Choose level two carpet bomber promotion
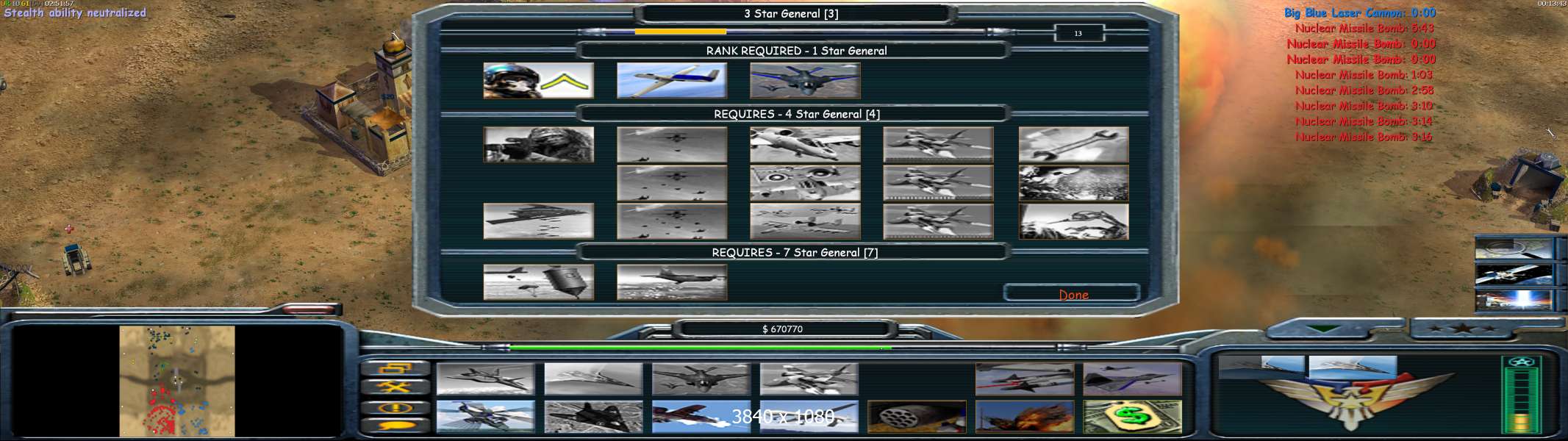 pyautogui.click(x=672, y=183)
